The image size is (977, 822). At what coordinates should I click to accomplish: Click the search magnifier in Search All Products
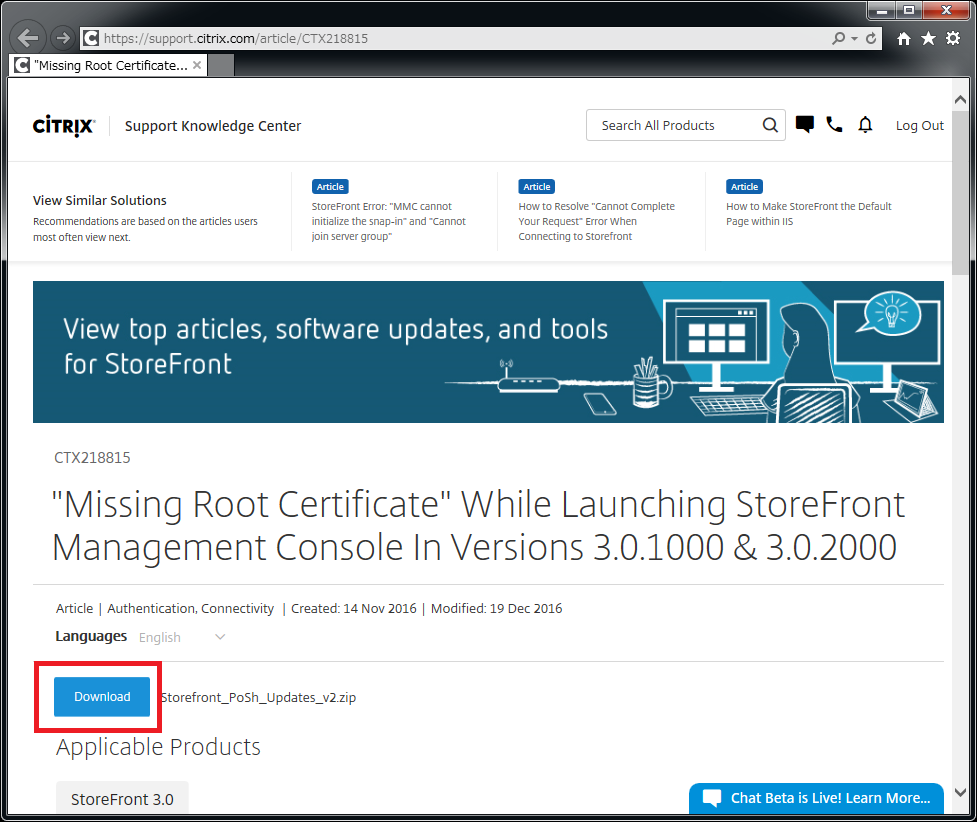click(770, 125)
